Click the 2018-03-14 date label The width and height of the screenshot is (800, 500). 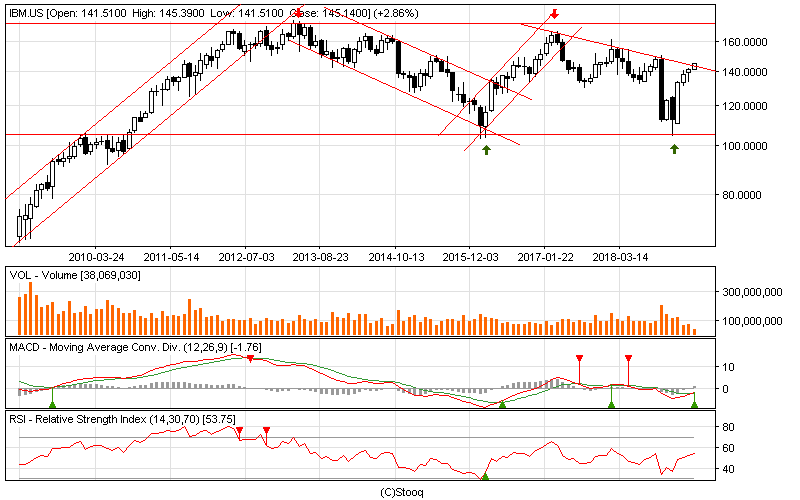pos(620,257)
